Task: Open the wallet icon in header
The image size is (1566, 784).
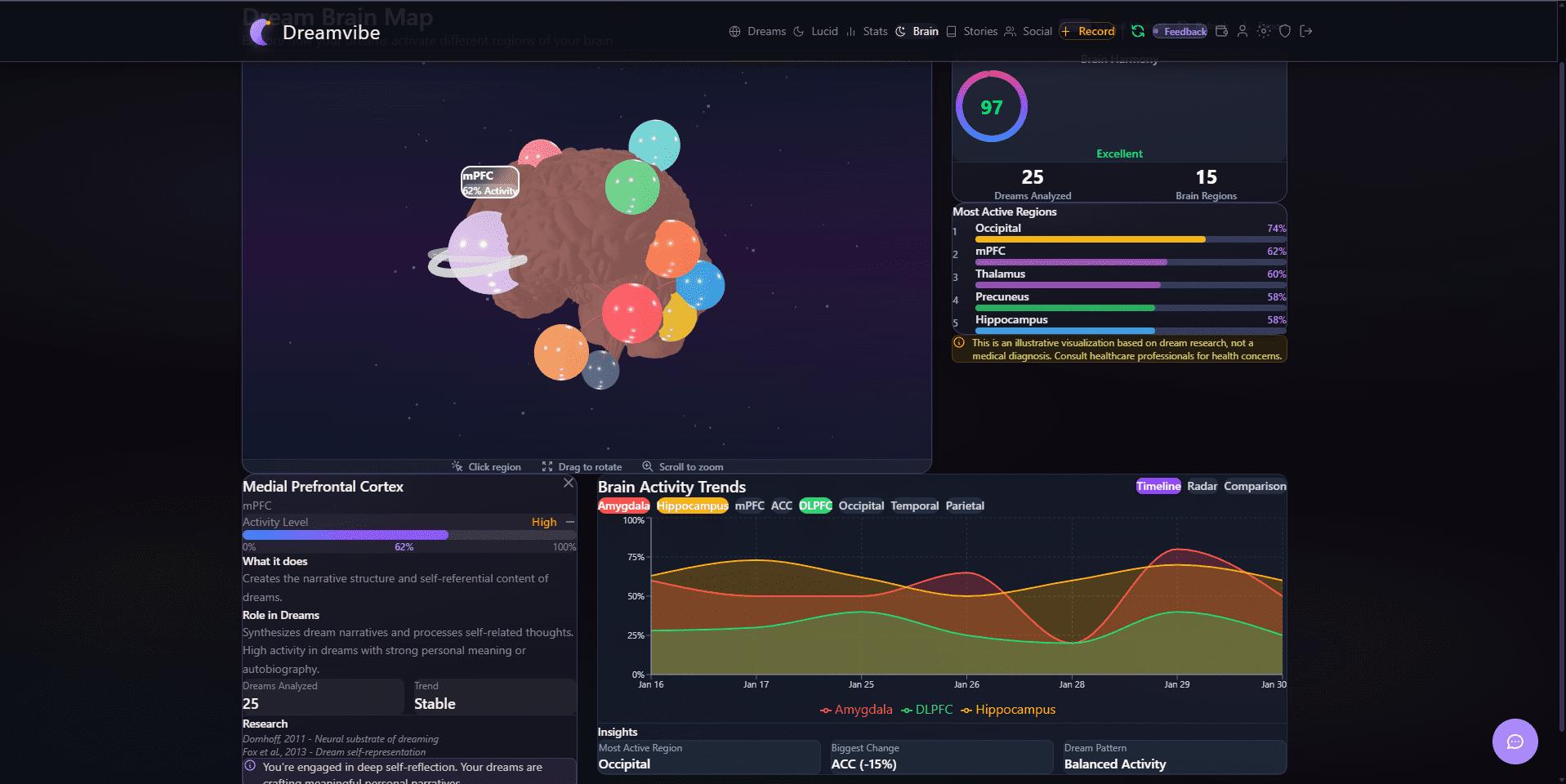Action: point(1221,31)
